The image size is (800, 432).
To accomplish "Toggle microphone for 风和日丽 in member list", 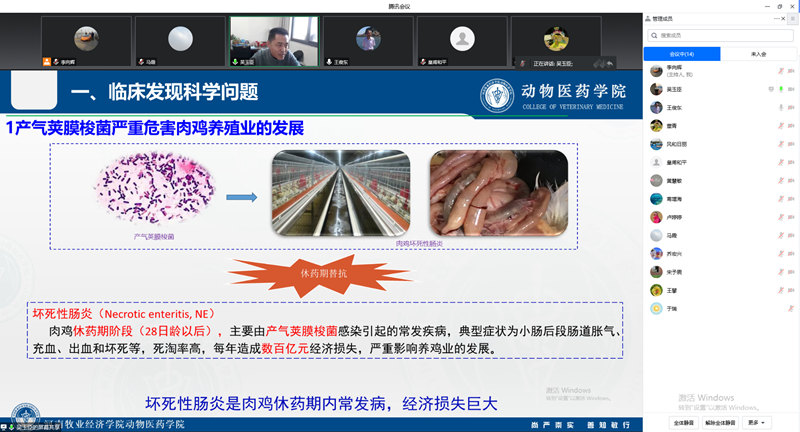I will click(x=779, y=144).
